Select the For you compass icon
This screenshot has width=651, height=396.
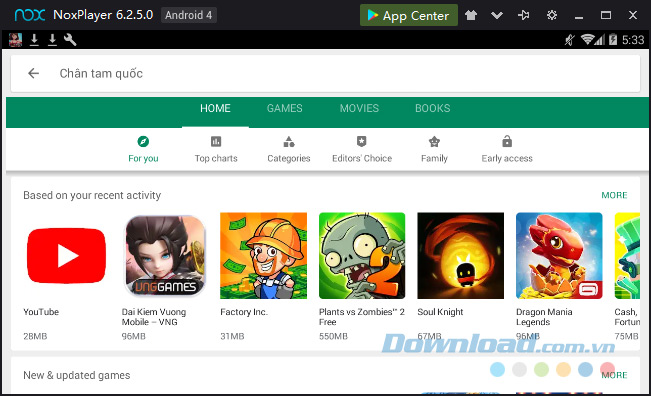(143, 142)
